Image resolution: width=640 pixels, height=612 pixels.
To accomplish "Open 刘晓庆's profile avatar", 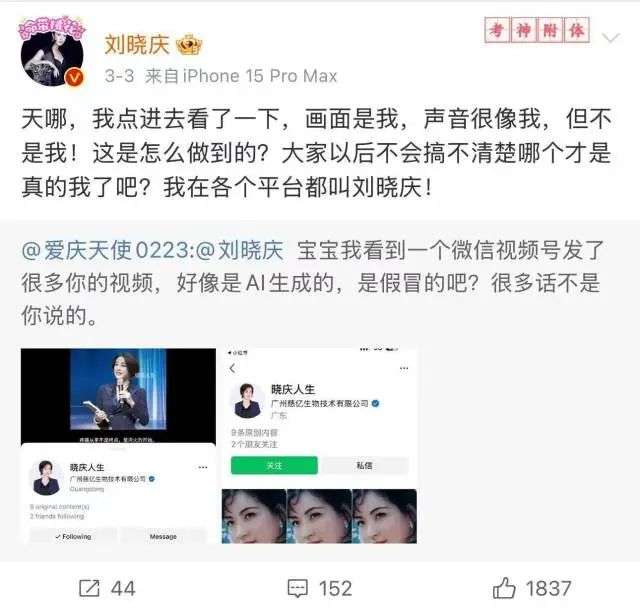I will pos(52,51).
